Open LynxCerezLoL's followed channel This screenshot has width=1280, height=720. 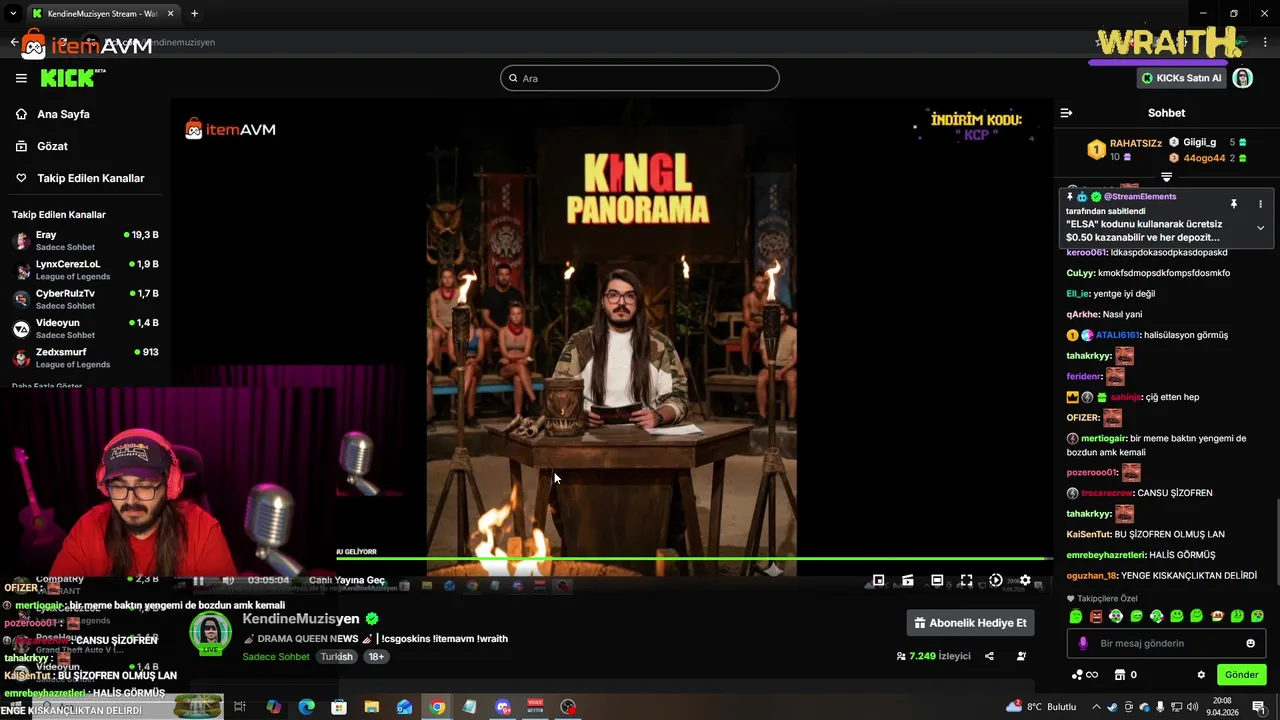point(85,270)
